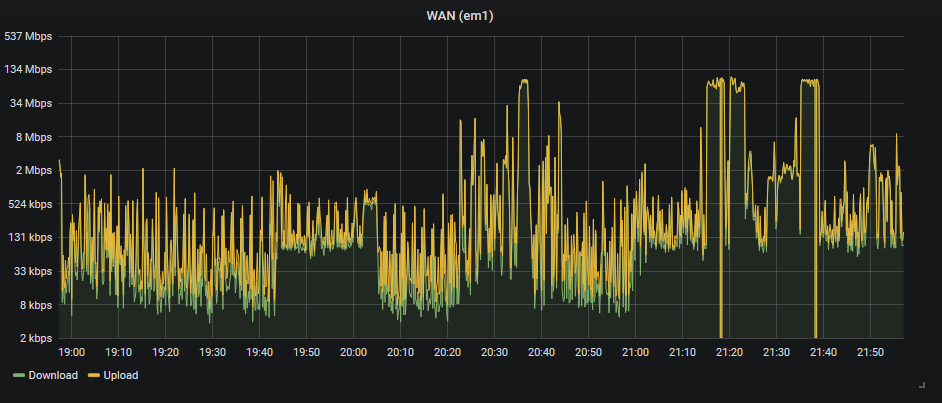Image resolution: width=942 pixels, height=403 pixels.
Task: Click the 19:20 time axis label
Action: [165, 353]
